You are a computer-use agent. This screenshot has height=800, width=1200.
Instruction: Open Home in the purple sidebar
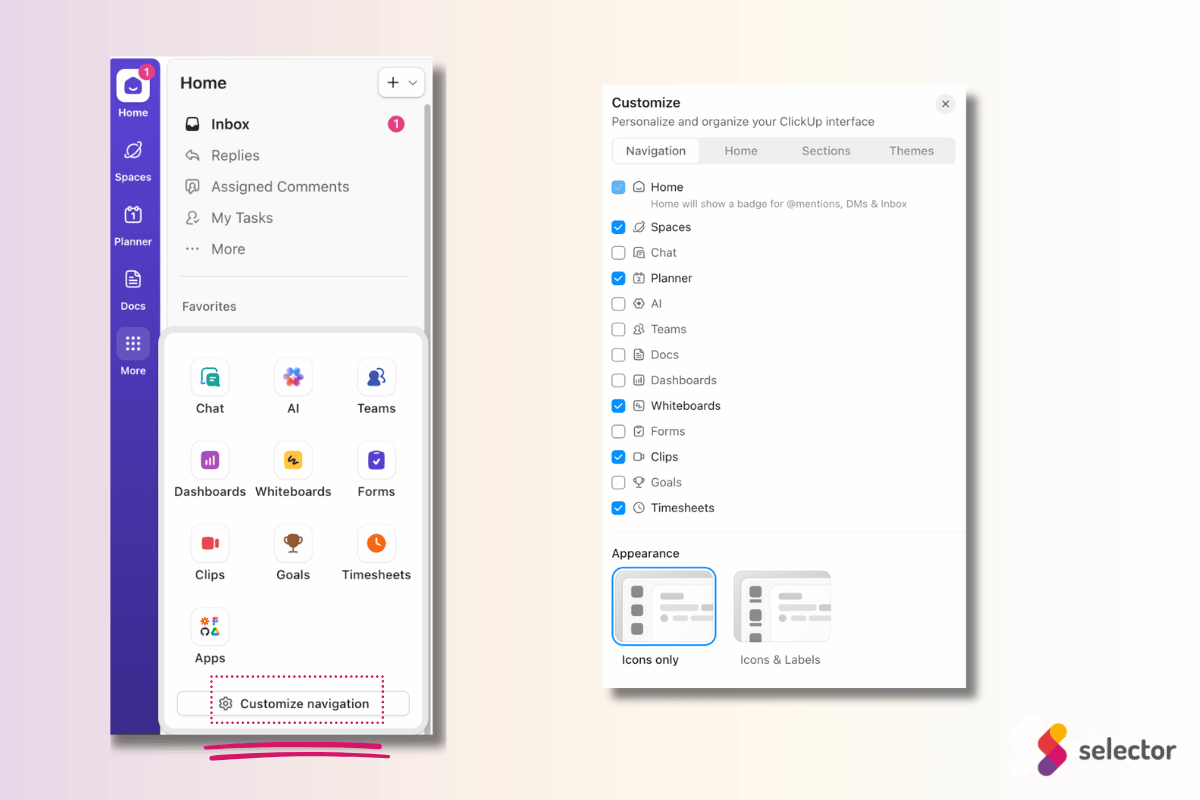click(133, 94)
